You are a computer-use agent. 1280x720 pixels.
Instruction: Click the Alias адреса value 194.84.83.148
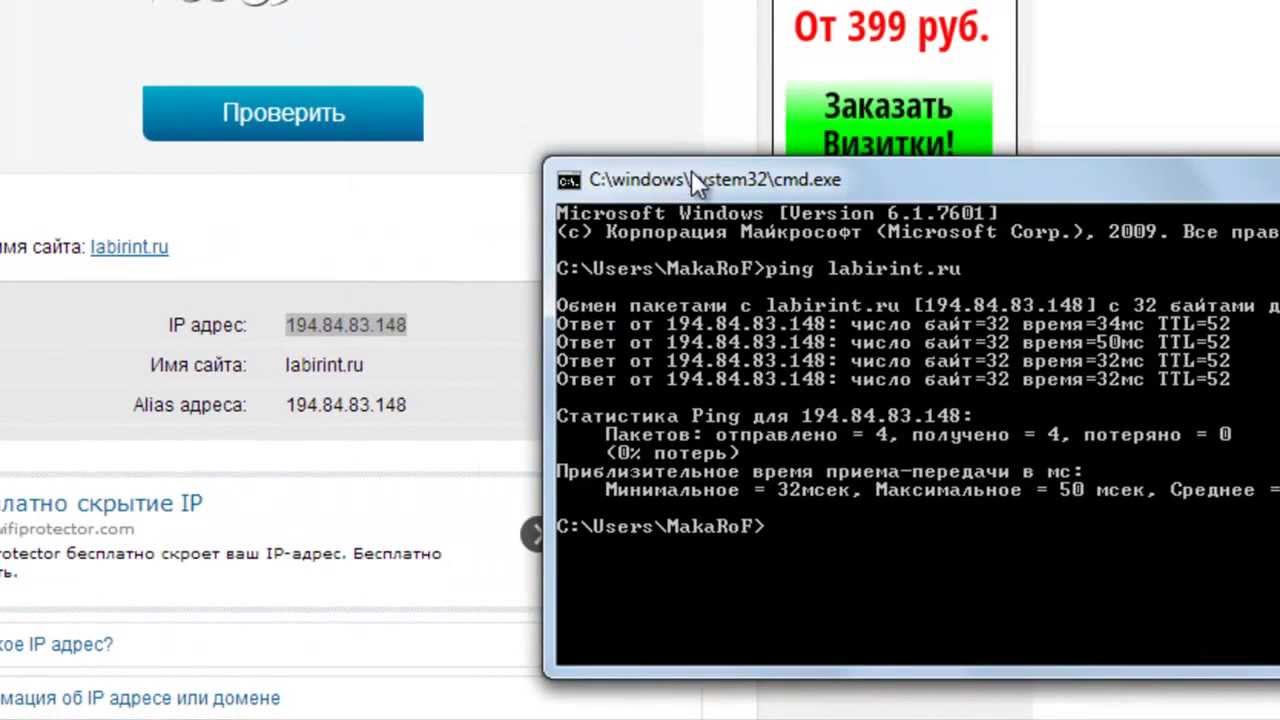click(x=346, y=405)
